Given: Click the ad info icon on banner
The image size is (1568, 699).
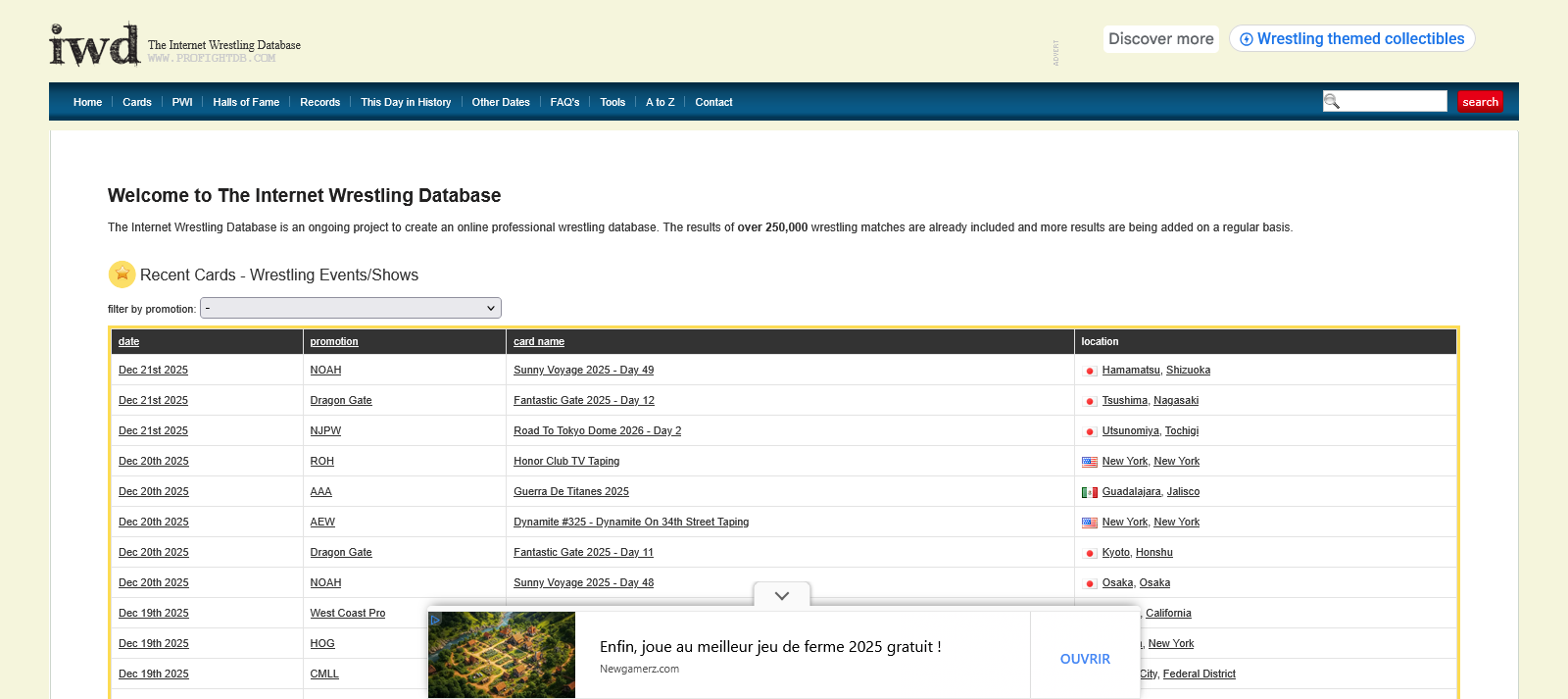Looking at the screenshot, I should pyautogui.click(x=435, y=619).
